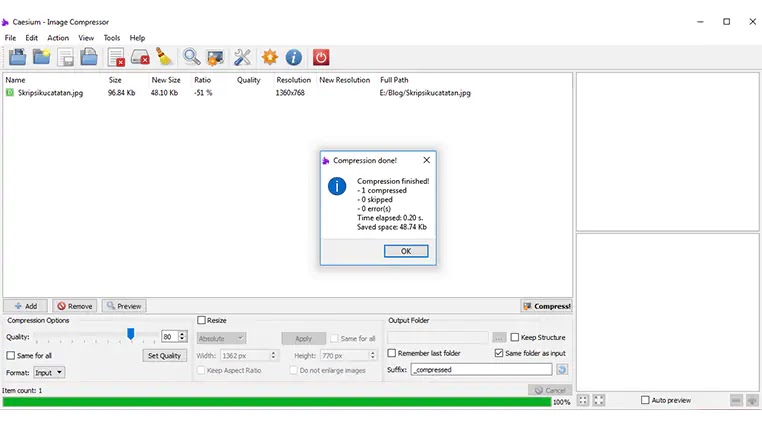Click the Remove Item from list icon
The width and height of the screenshot is (762, 422).
pos(116,57)
